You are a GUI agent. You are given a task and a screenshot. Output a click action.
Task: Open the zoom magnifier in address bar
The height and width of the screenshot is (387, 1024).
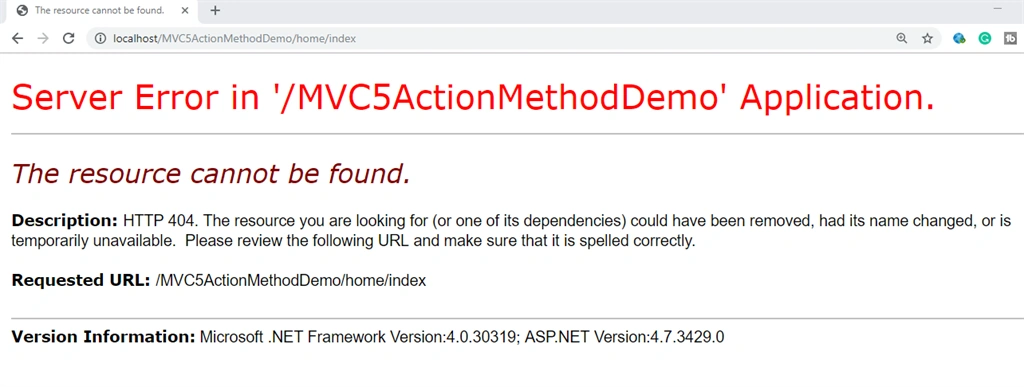pyautogui.click(x=902, y=39)
